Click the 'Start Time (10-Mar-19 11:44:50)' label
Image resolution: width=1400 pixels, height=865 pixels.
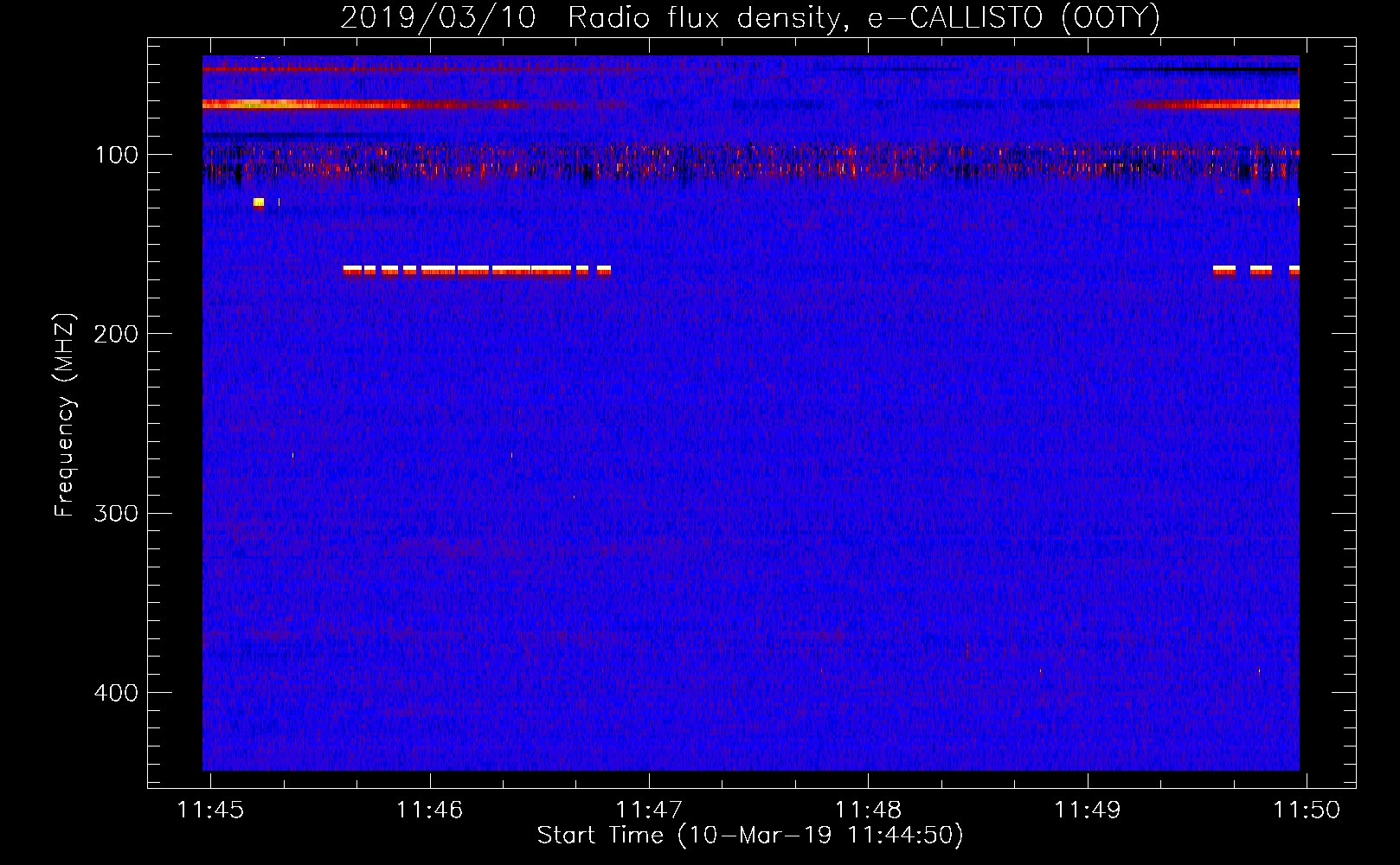click(x=750, y=836)
